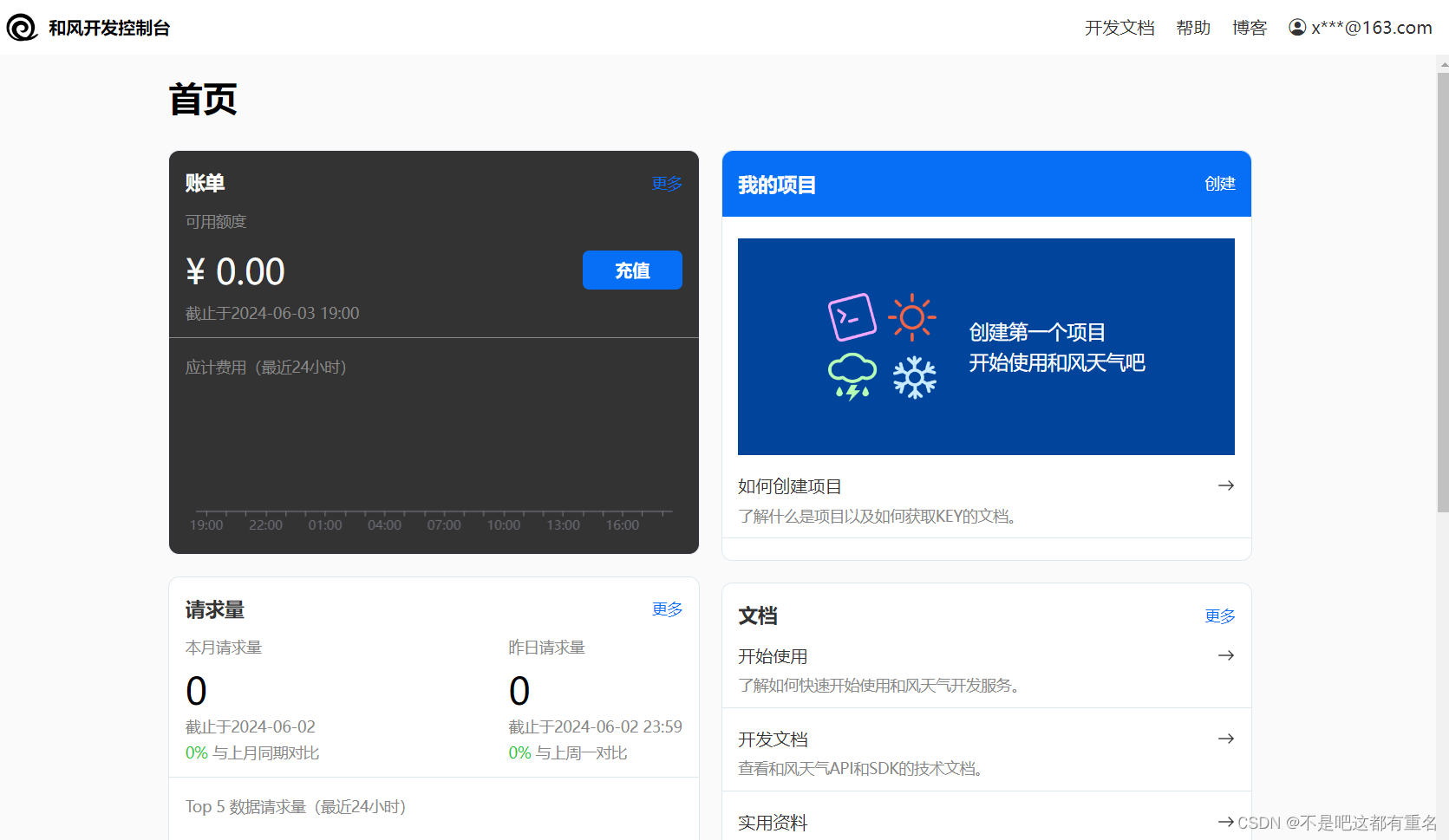This screenshot has width=1449, height=840.
Task: Click 0% 与上月同期对比 text
Action: [252, 753]
